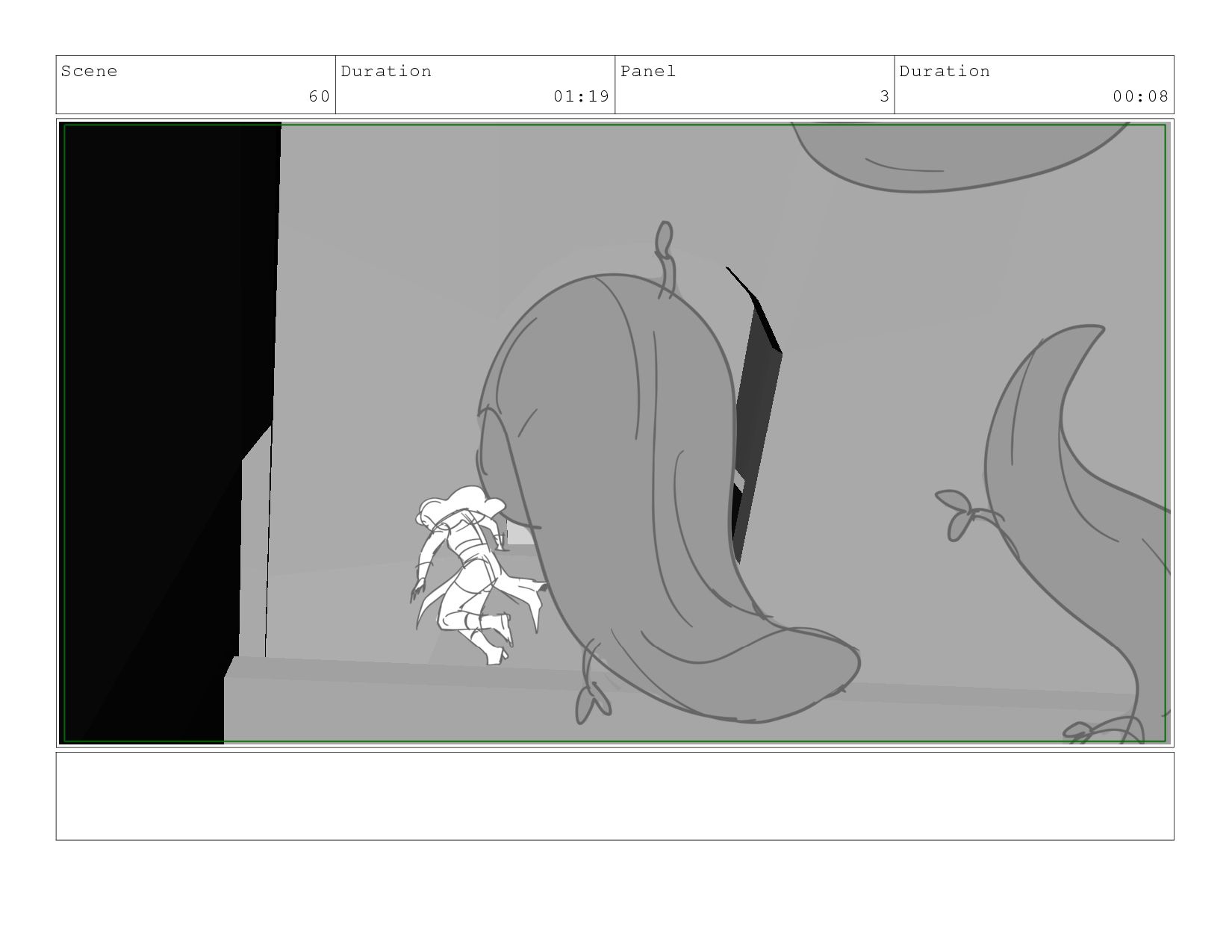Click the "Panel" header label
Screen dimensions: 1232x952
(648, 72)
